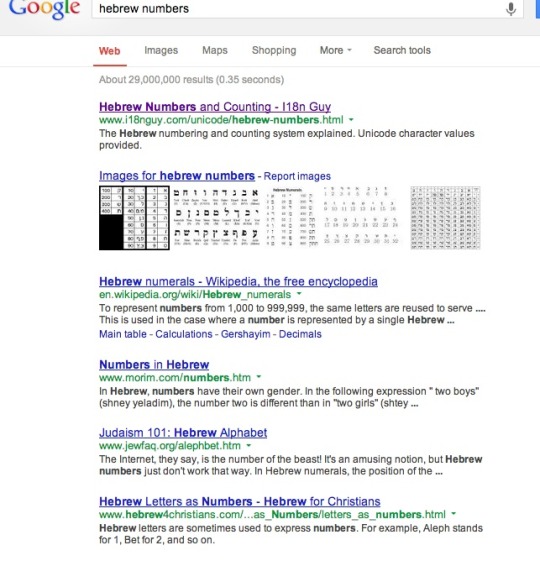
Task: Click the 'Main table' sitelink
Action: tap(123, 334)
